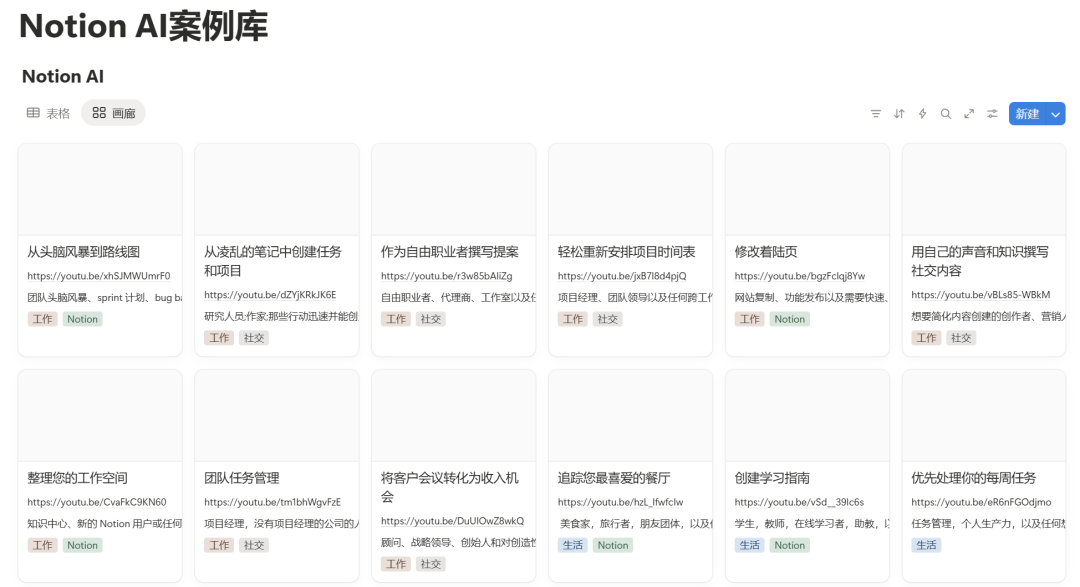1080x587 pixels.
Task: Open card titled 修改着陆页
Action: click(x=766, y=251)
